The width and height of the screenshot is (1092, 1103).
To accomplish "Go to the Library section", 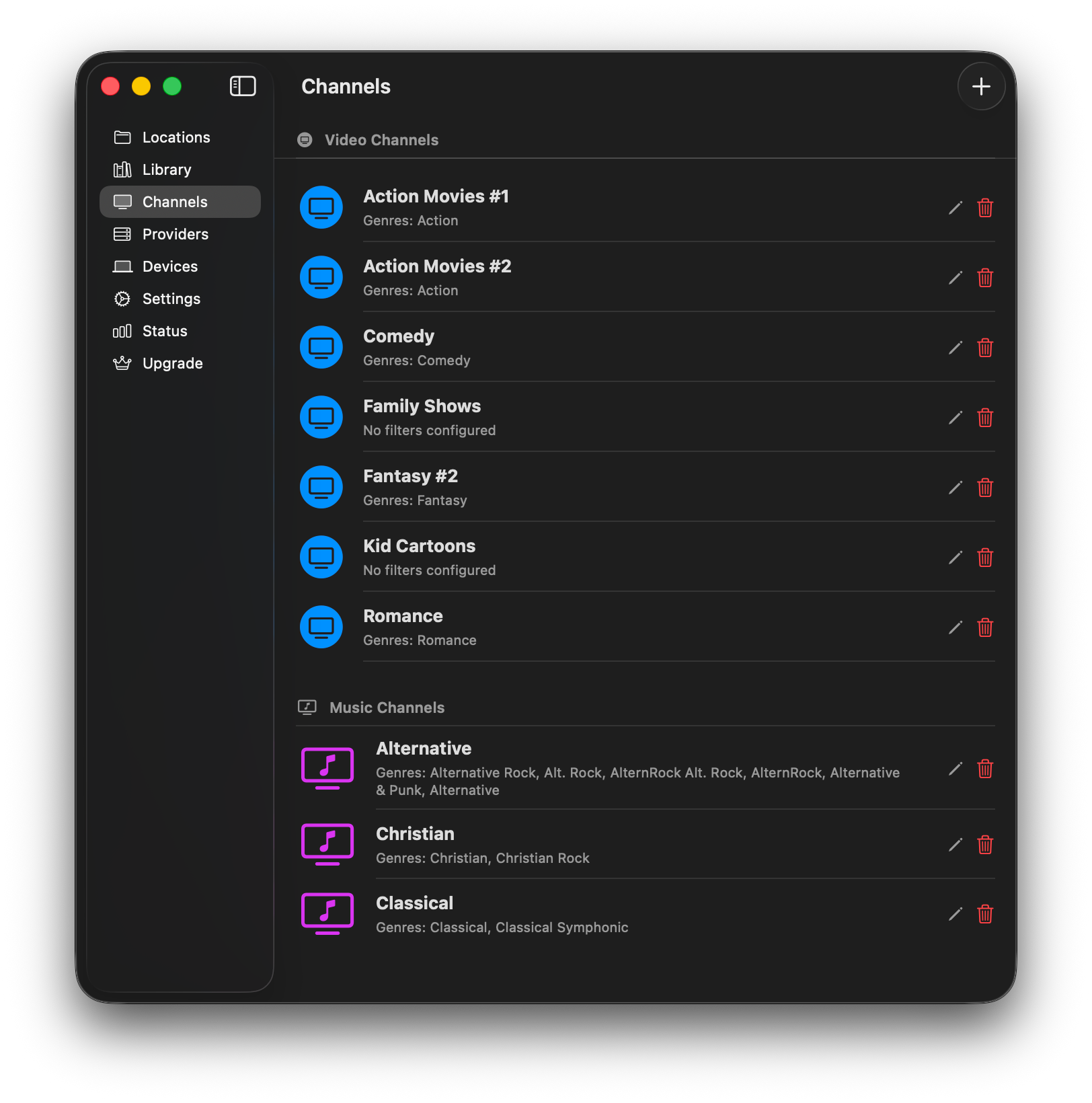I will tap(167, 169).
